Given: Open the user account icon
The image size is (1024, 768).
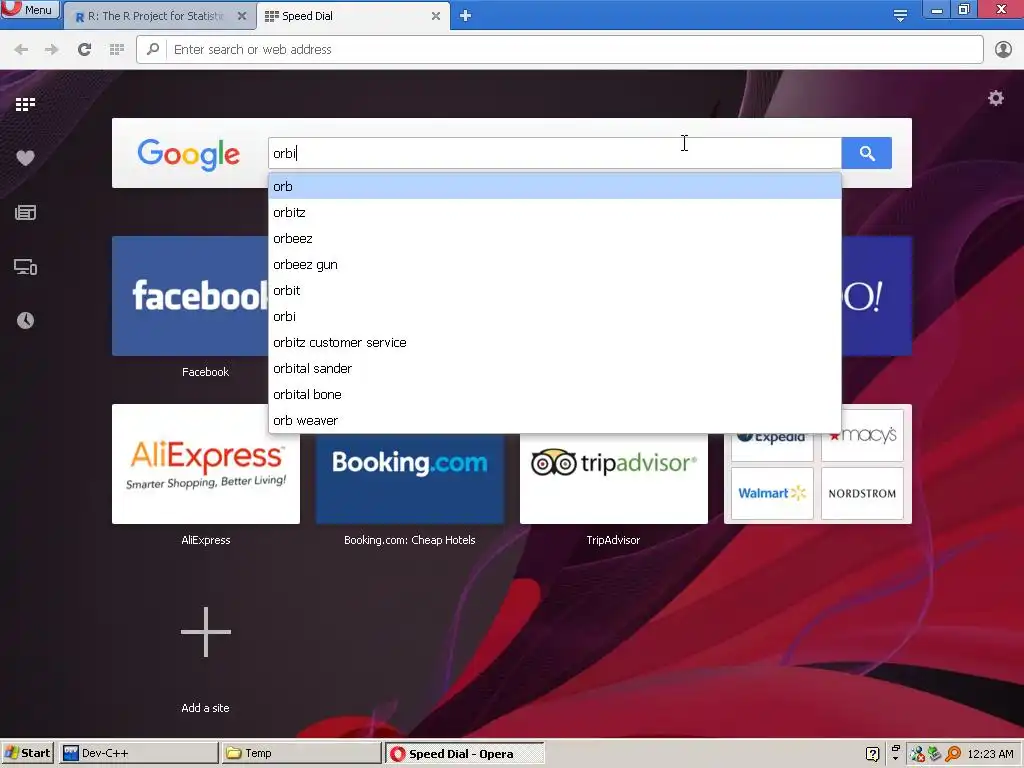Looking at the screenshot, I should coord(1003,50).
